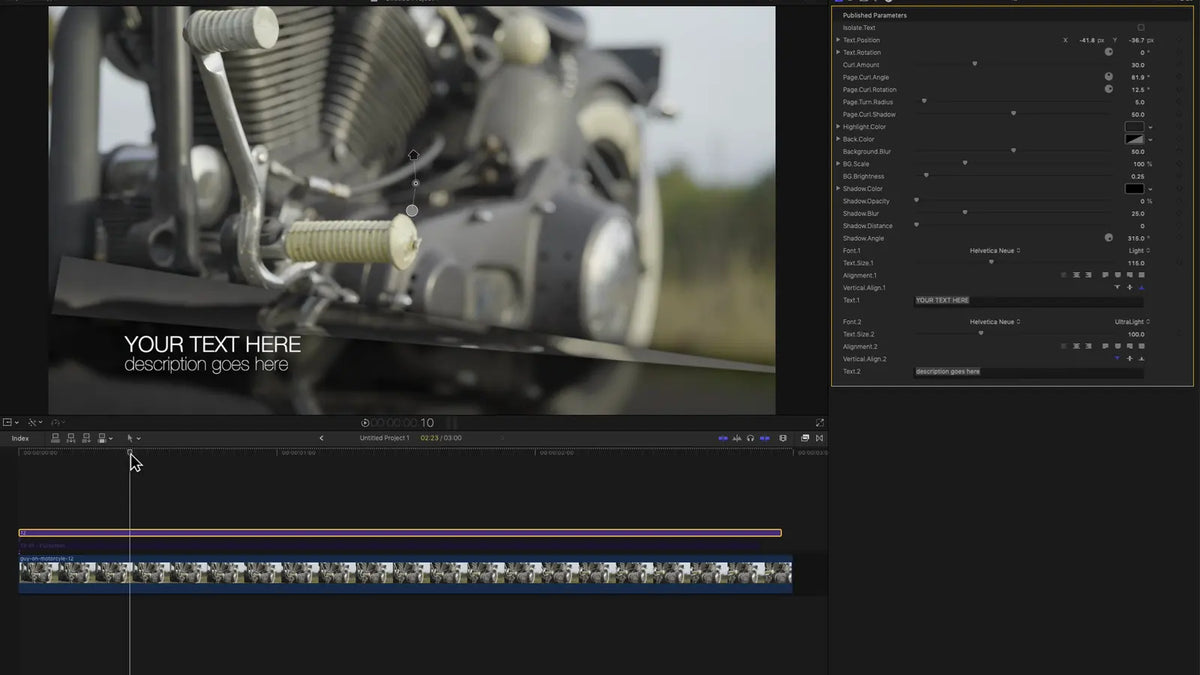Open Font.1 Light style popup
This screenshot has height=675, width=1200.
click(1139, 251)
